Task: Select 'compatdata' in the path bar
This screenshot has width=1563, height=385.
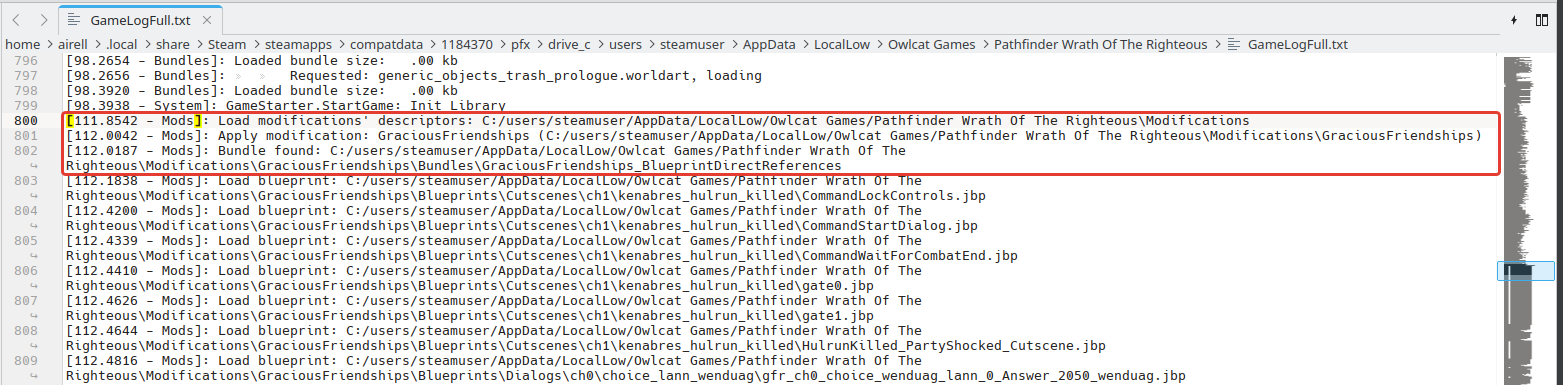Action: 386,44
